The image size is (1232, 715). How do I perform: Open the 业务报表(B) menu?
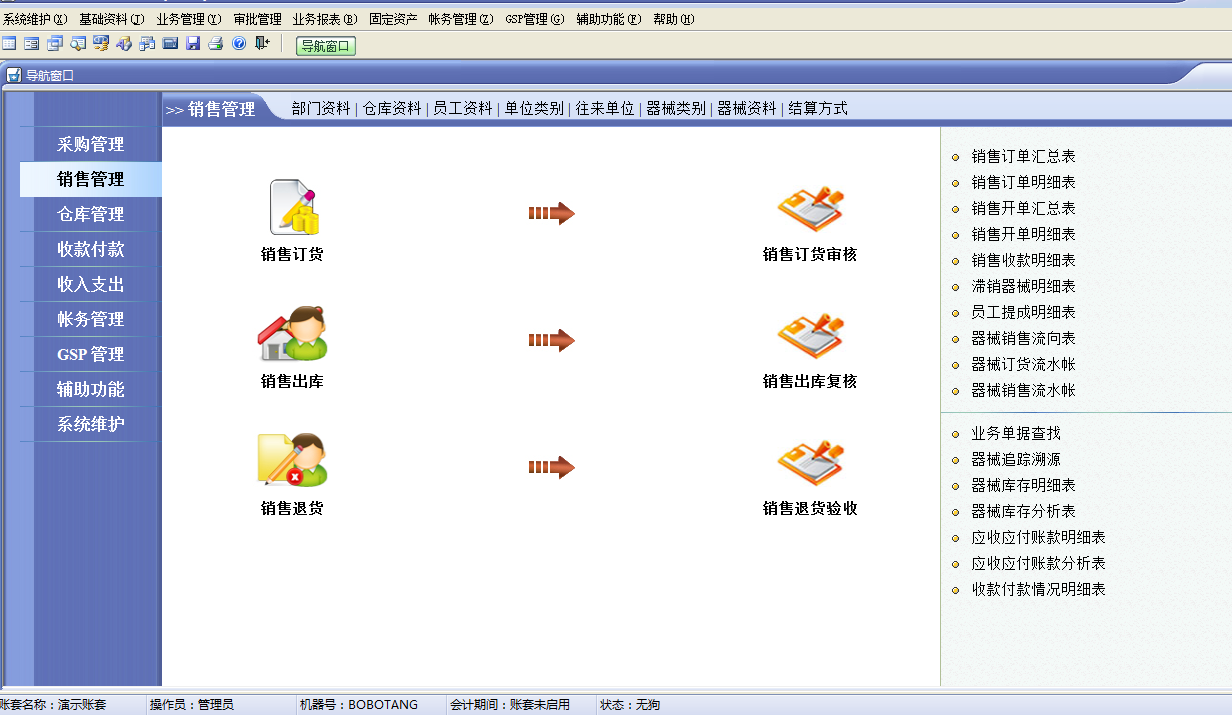(x=325, y=19)
